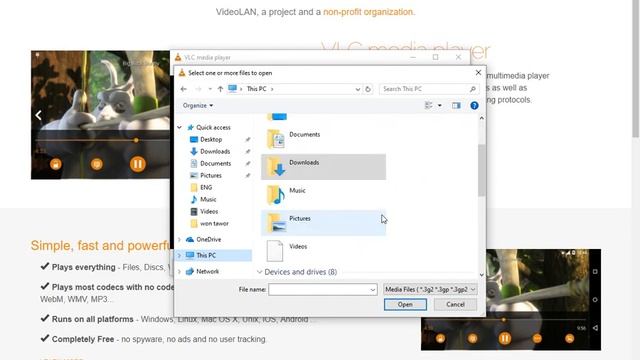The height and width of the screenshot is (360, 640).
Task: Close the Select files dialog
Action: tap(478, 73)
